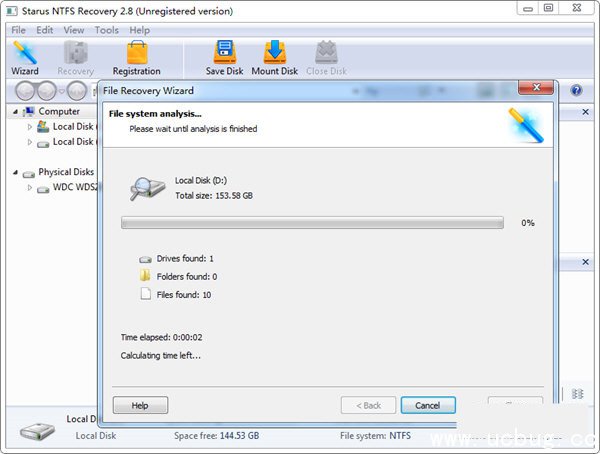Click the wizard wand icon in dialog header
The width and height of the screenshot is (600, 454).
526,125
